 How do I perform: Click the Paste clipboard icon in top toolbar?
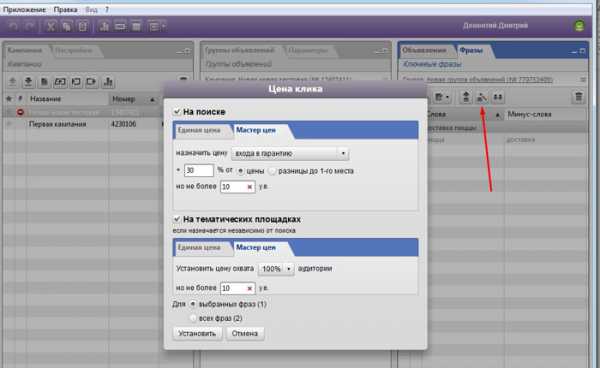pos(83,26)
